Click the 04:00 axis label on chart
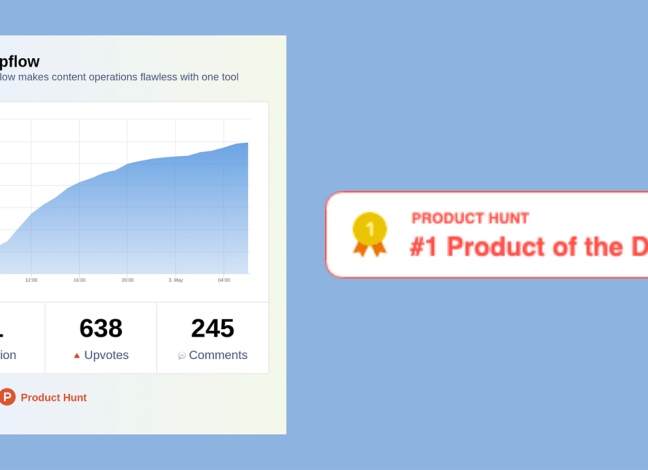Image resolution: width=648 pixels, height=470 pixels. pyautogui.click(x=224, y=280)
